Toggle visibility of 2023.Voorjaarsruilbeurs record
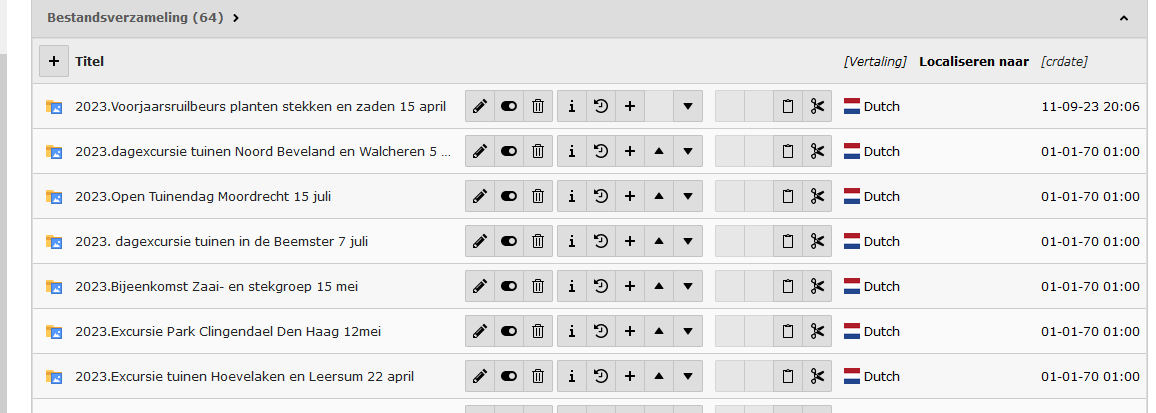 pyautogui.click(x=509, y=106)
